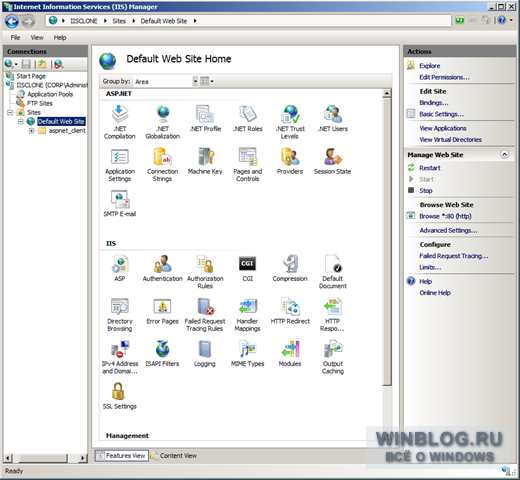This screenshot has height=480, width=520.
Task: Expand the breadcrumb arrow after Default Web Site
Action: tap(195, 21)
